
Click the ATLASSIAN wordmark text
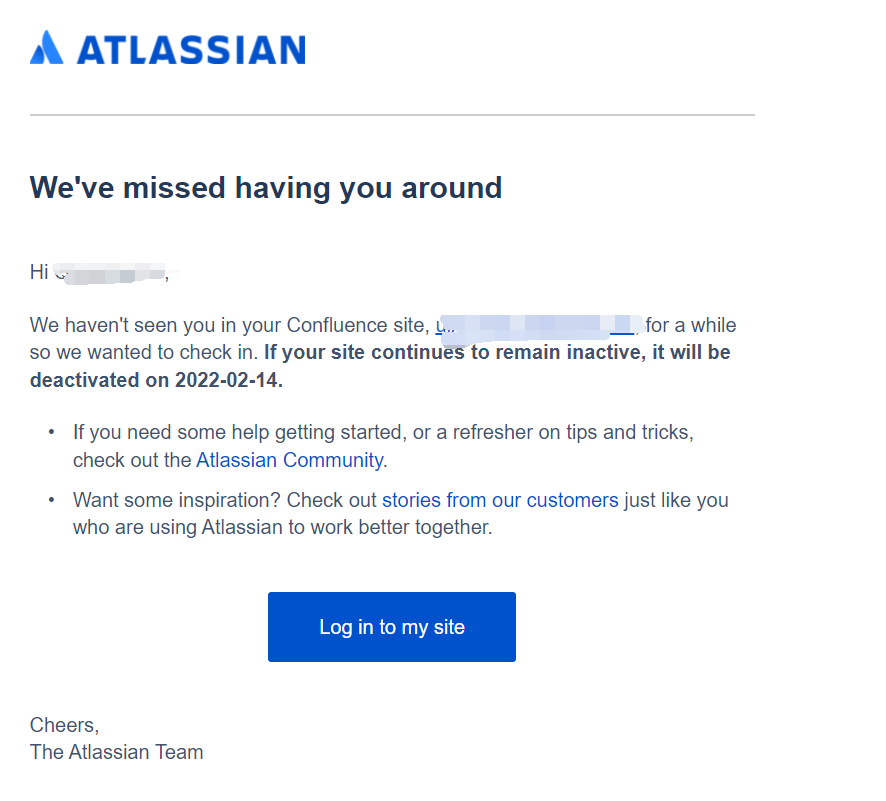click(192, 50)
